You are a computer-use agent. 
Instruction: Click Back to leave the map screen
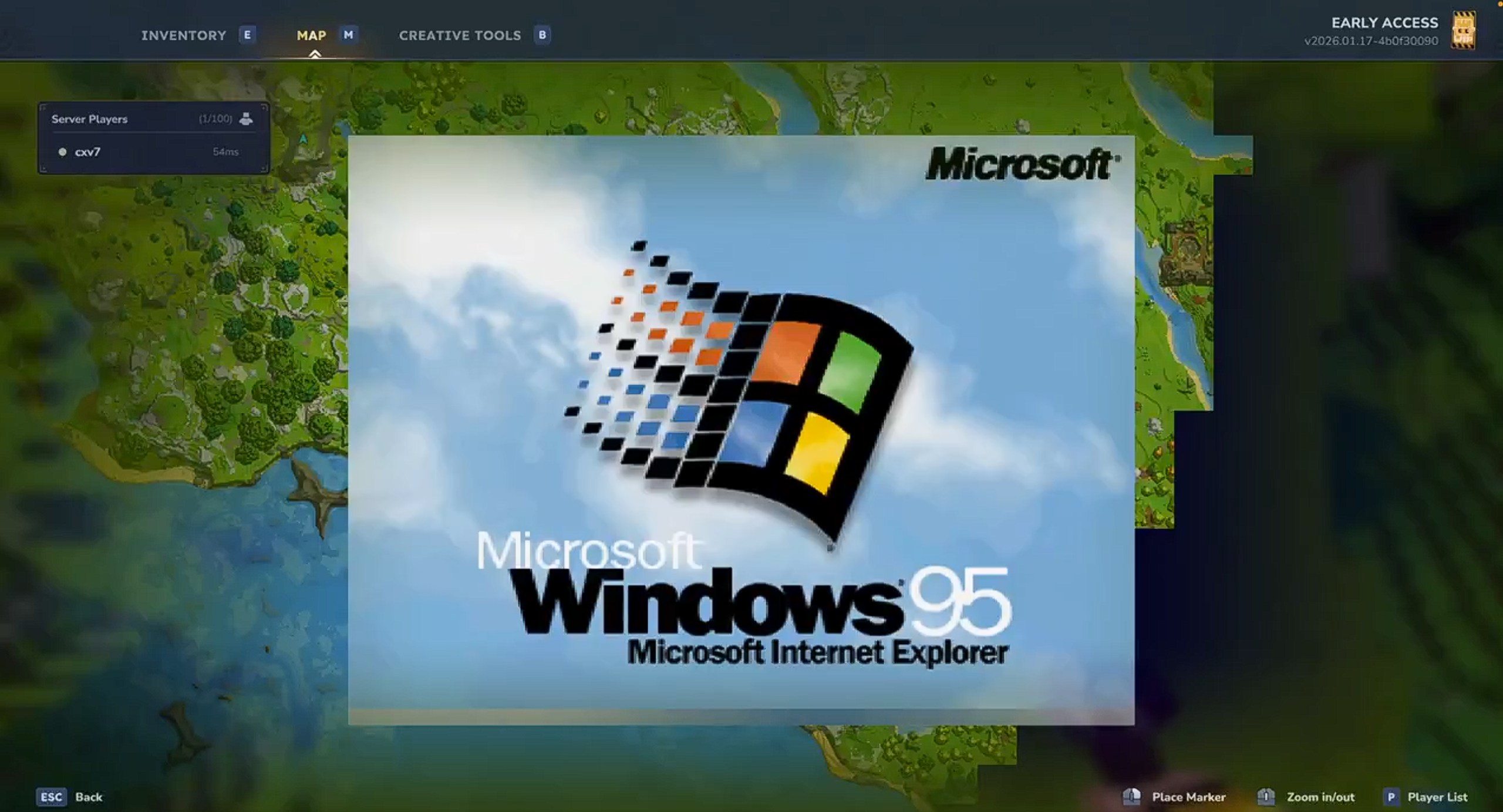pos(89,797)
